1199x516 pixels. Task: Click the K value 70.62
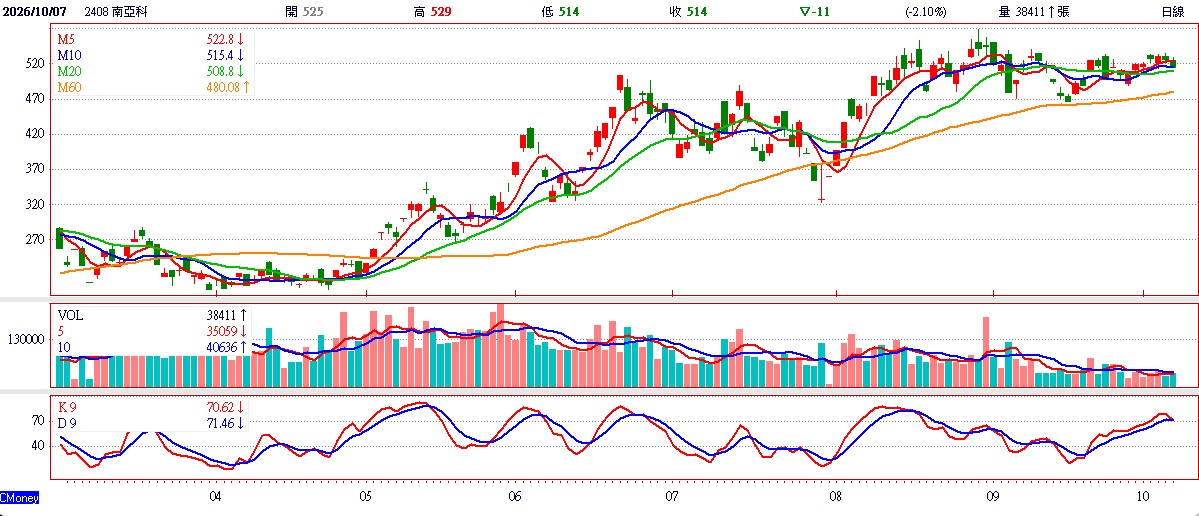[x=219, y=407]
